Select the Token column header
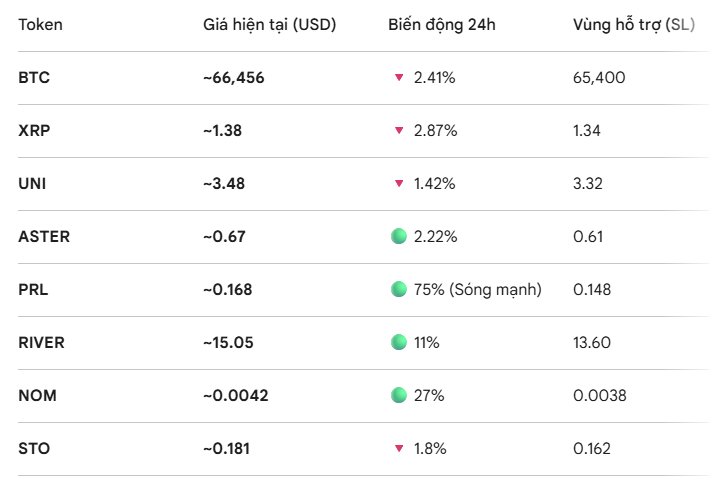The image size is (709, 498). tap(40, 24)
